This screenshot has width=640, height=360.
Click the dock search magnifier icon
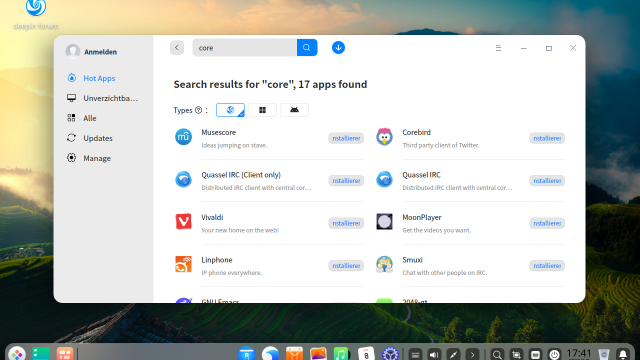tap(497, 355)
